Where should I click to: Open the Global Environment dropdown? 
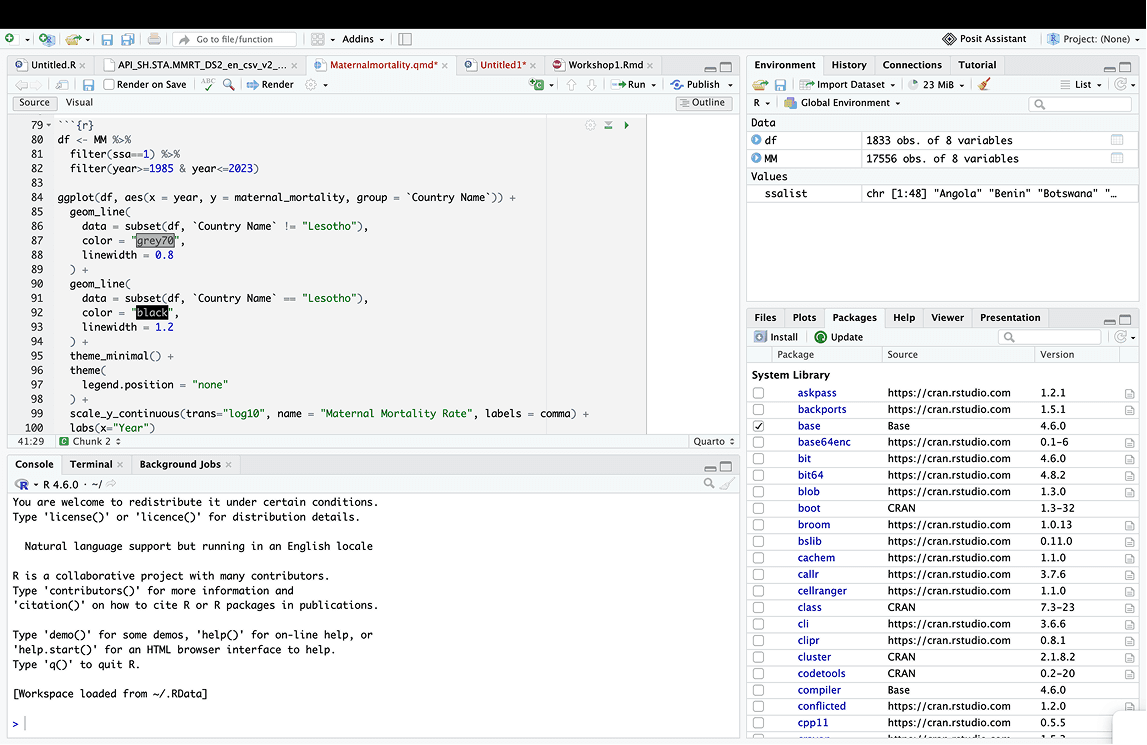[842, 103]
